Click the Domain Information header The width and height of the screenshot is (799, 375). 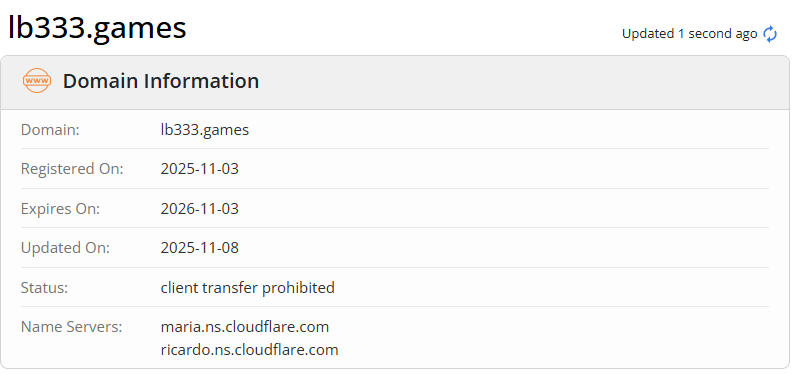[x=161, y=81]
